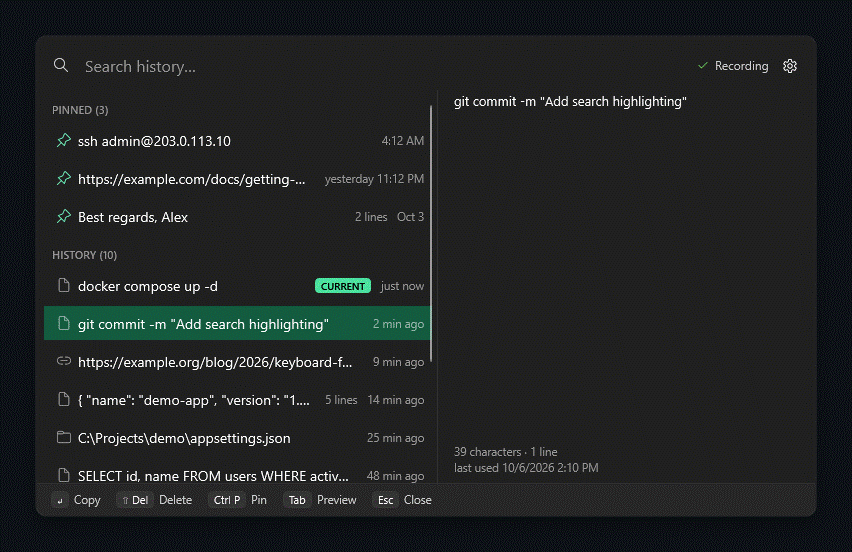Viewport: 852px width, 552px height.
Task: Click the 25 min ago timestamp
Action: (x=396, y=438)
